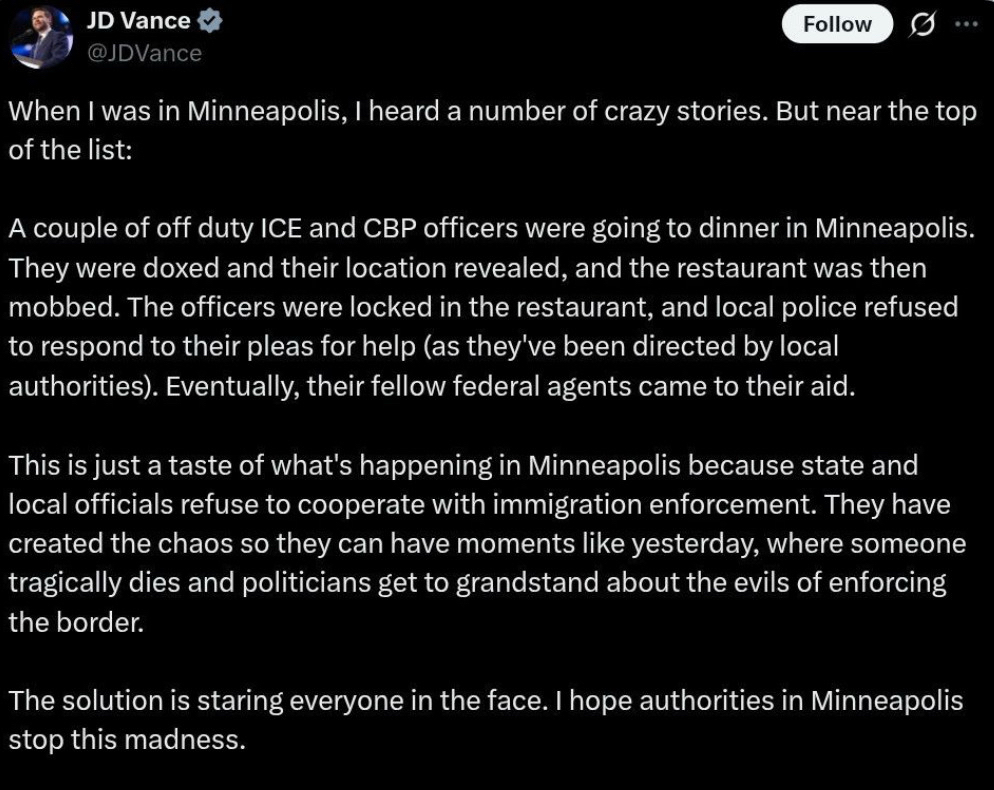This screenshot has height=790, width=994.
Task: Follow JD Vance
Action: coord(837,24)
